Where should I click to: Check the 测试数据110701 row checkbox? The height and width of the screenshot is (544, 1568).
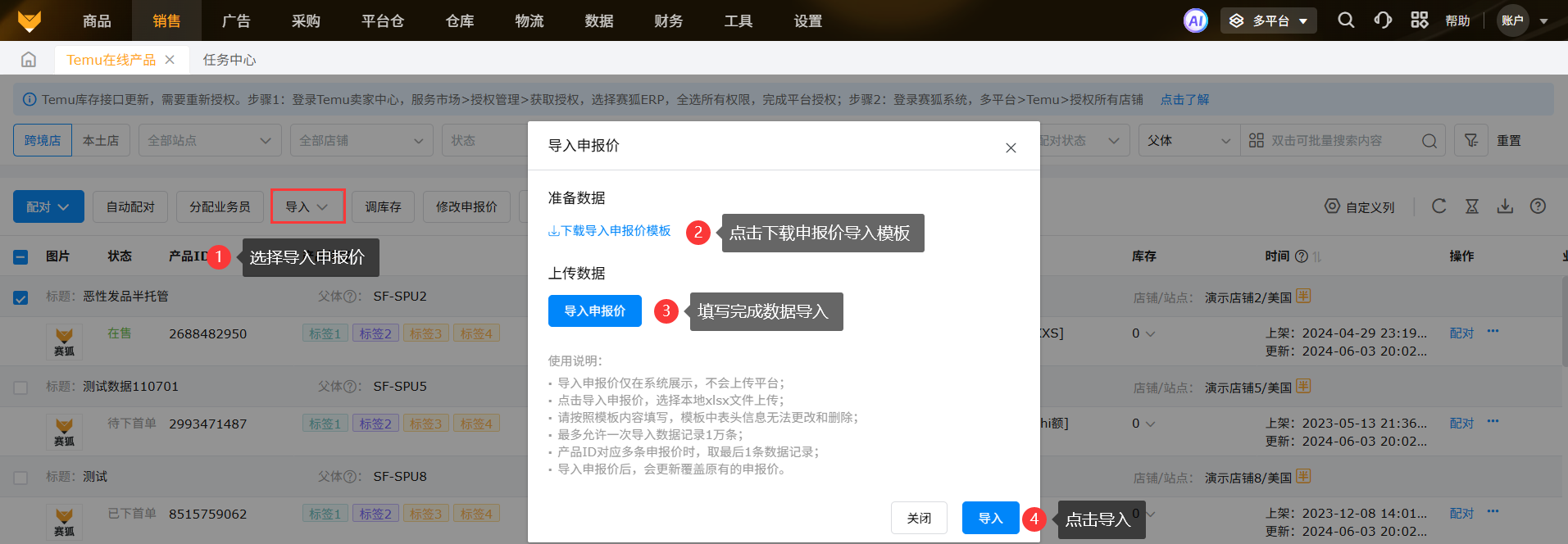[20, 388]
